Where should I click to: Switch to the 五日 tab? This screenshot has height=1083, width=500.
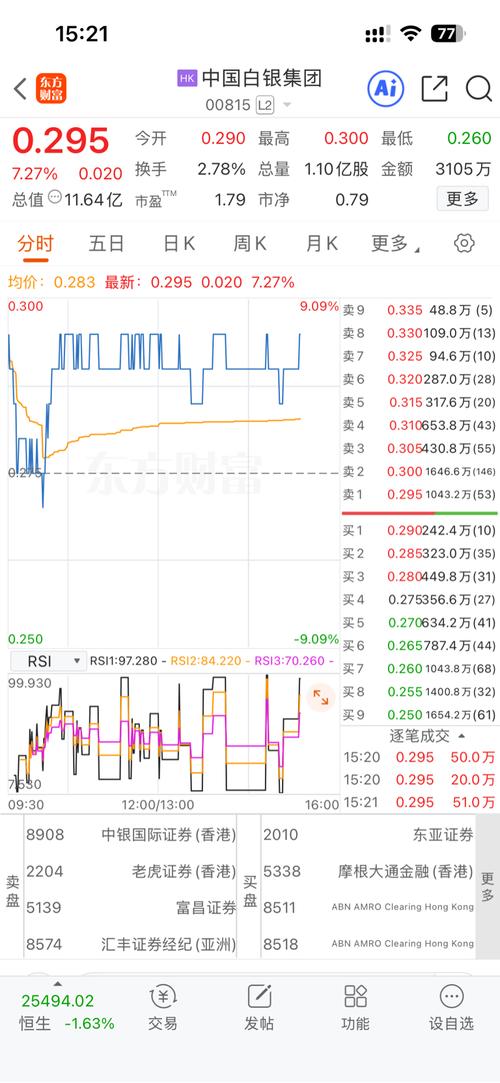point(106,243)
